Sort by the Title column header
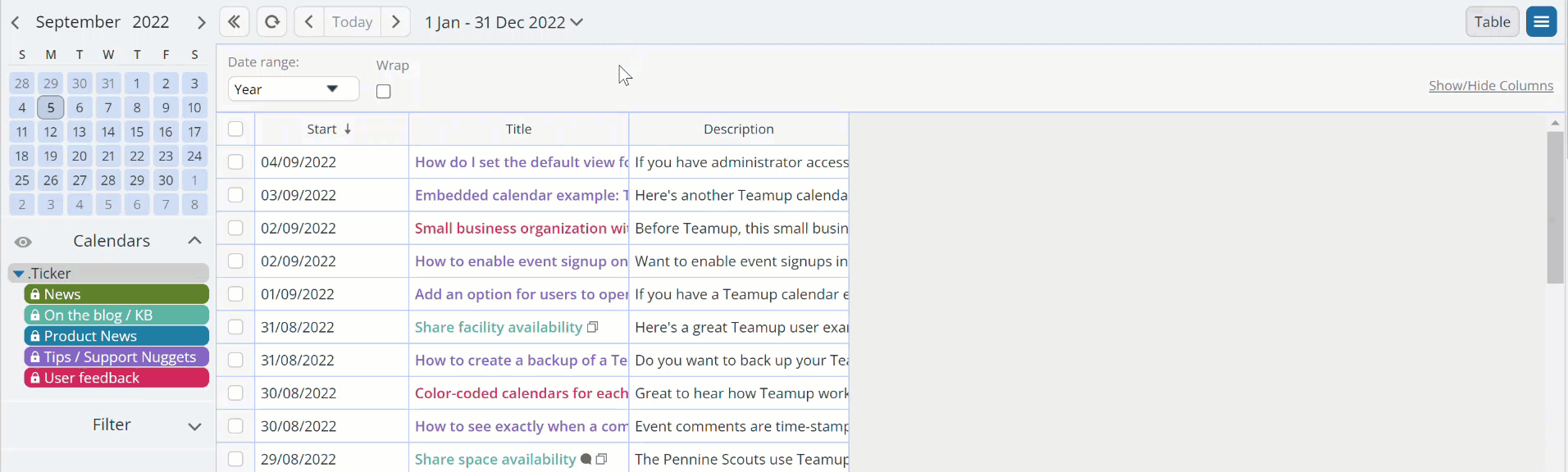This screenshot has width=1568, height=472. [x=519, y=129]
